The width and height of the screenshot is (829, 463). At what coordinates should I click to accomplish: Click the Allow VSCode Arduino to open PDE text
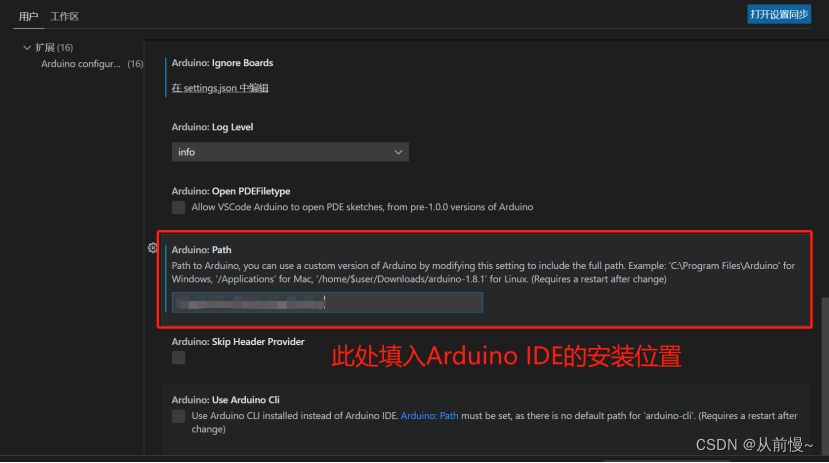pos(362,207)
